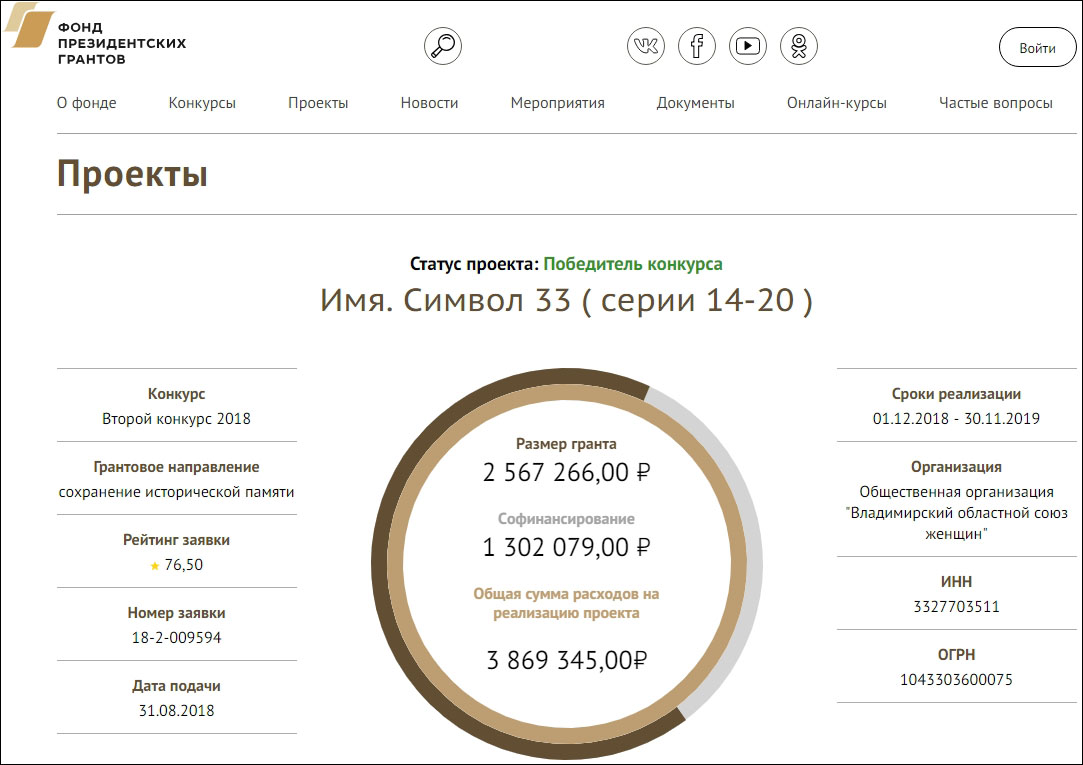Open the Онлайн-курсы section
Viewport: 1083px width, 765px height.
(837, 103)
